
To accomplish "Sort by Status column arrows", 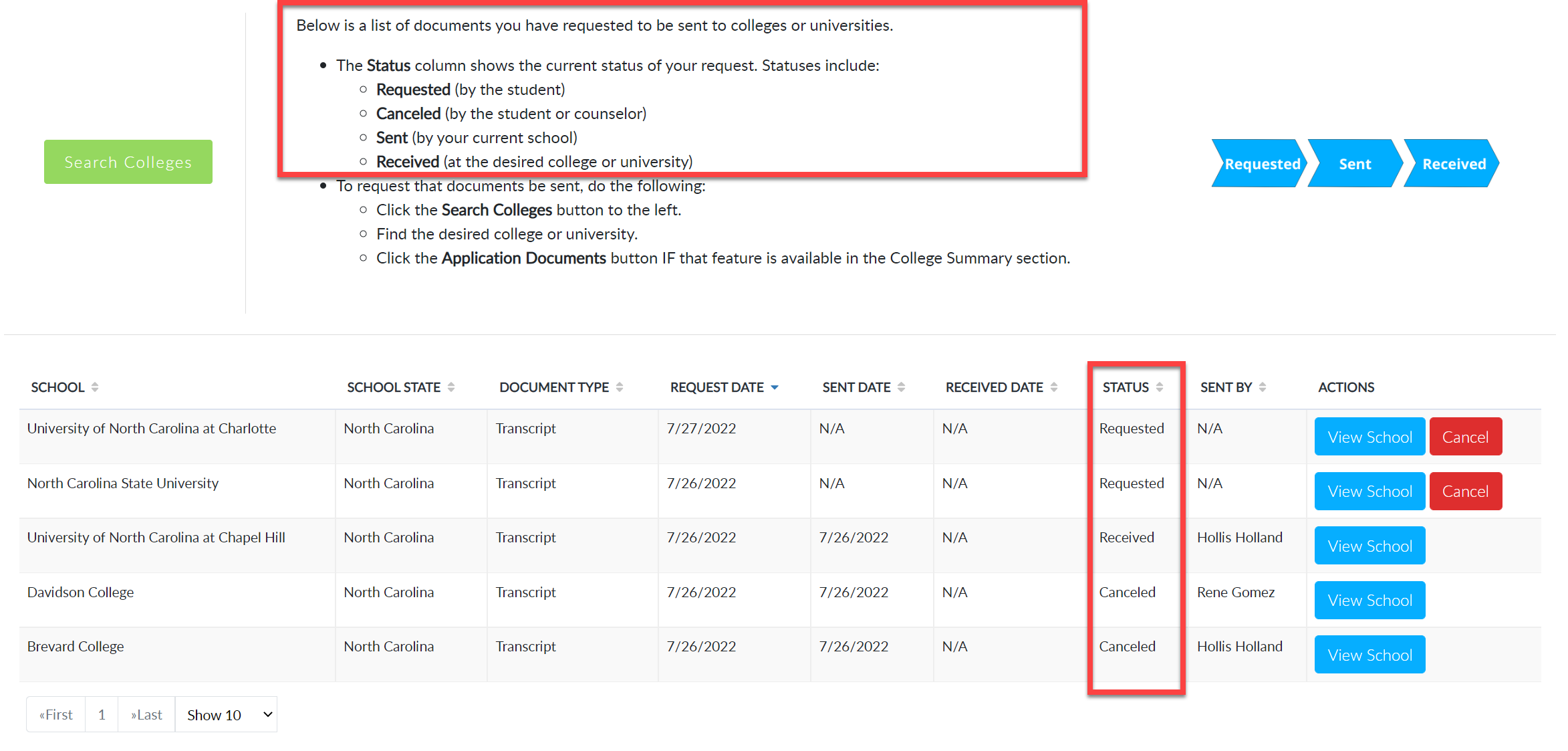I will tap(1160, 387).
